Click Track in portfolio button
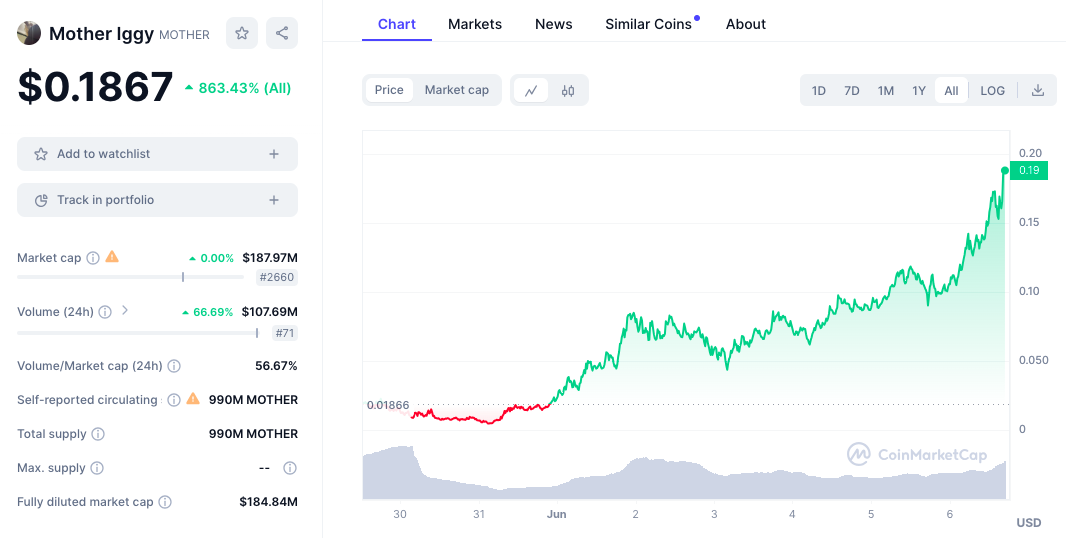Viewport: 1066px width, 538px height. [x=157, y=200]
